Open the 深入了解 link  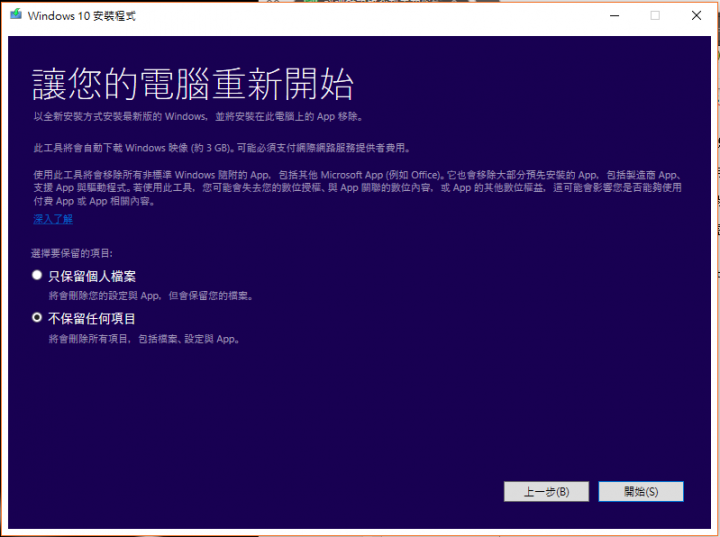[53, 219]
